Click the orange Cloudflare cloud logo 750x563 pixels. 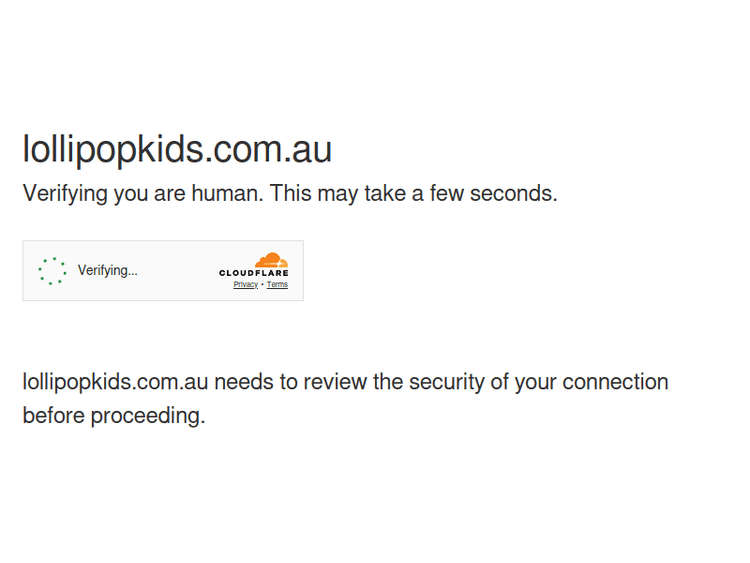point(271,261)
